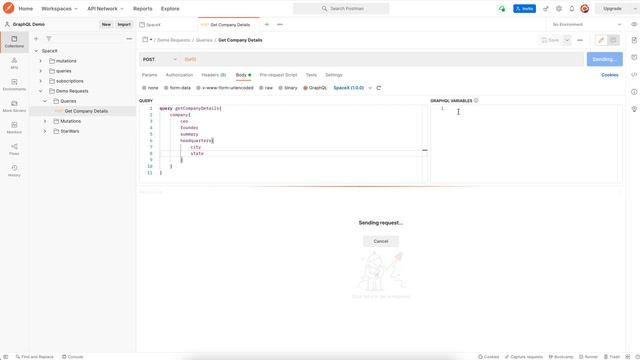640x360 pixels.
Task: Open the Environments sidebar panel
Action: click(14, 85)
